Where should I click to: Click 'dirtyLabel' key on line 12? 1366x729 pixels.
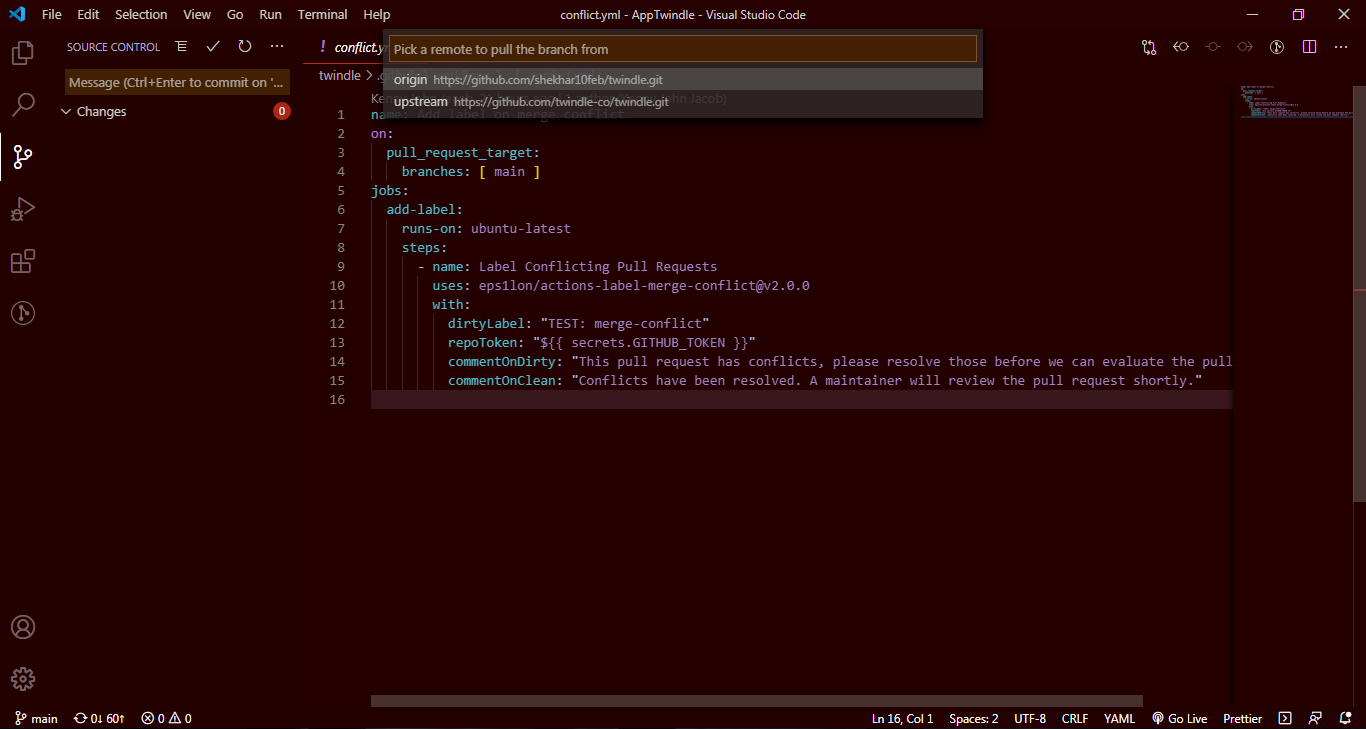pos(486,323)
